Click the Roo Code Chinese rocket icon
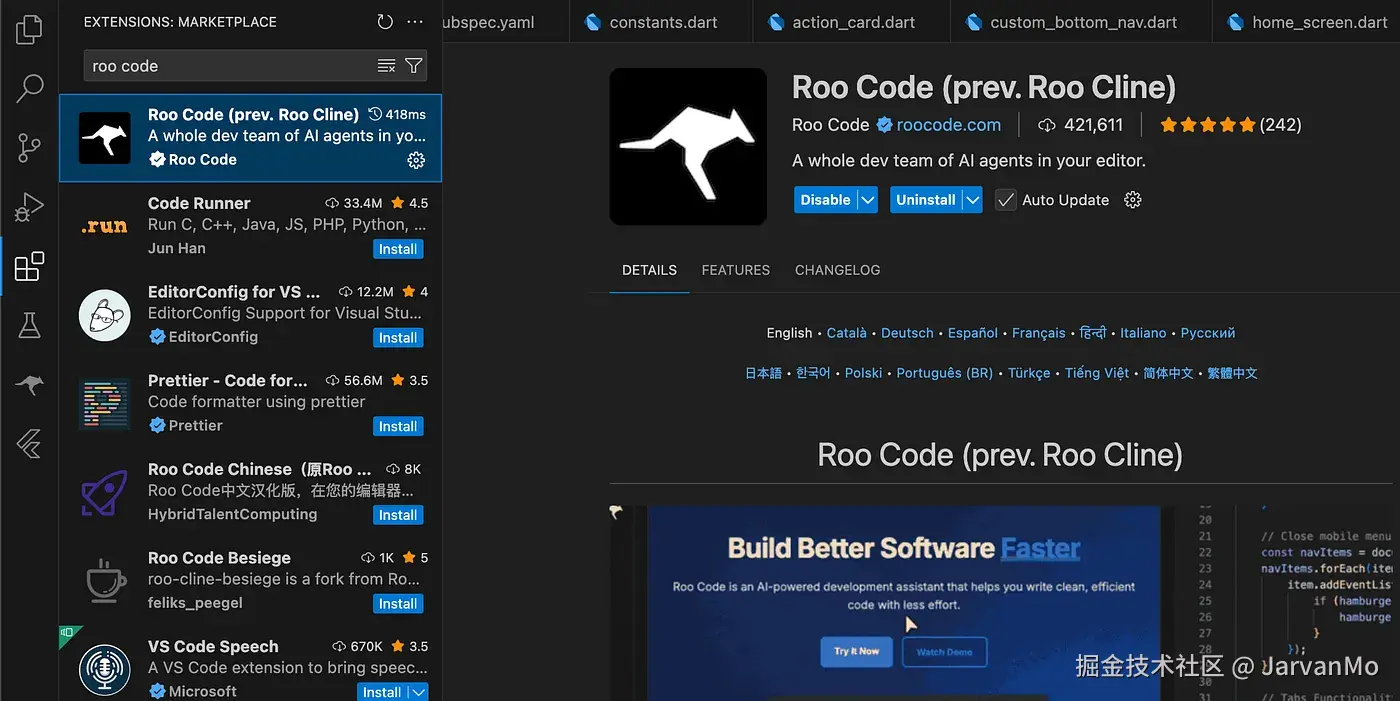This screenshot has height=701, width=1400. click(x=104, y=492)
